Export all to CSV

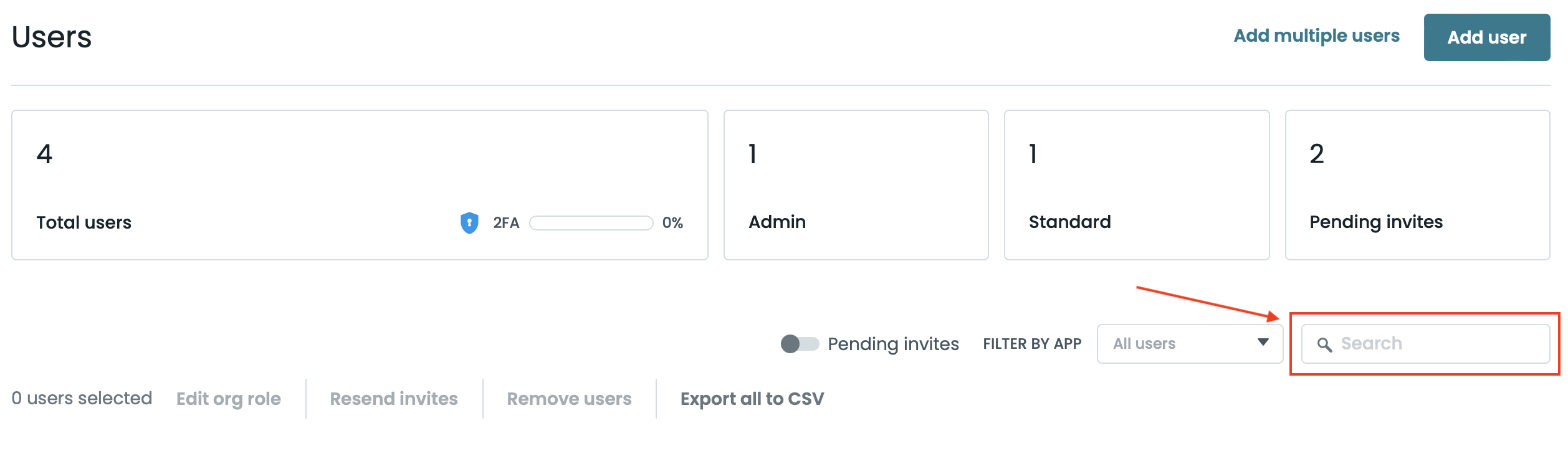(x=752, y=399)
